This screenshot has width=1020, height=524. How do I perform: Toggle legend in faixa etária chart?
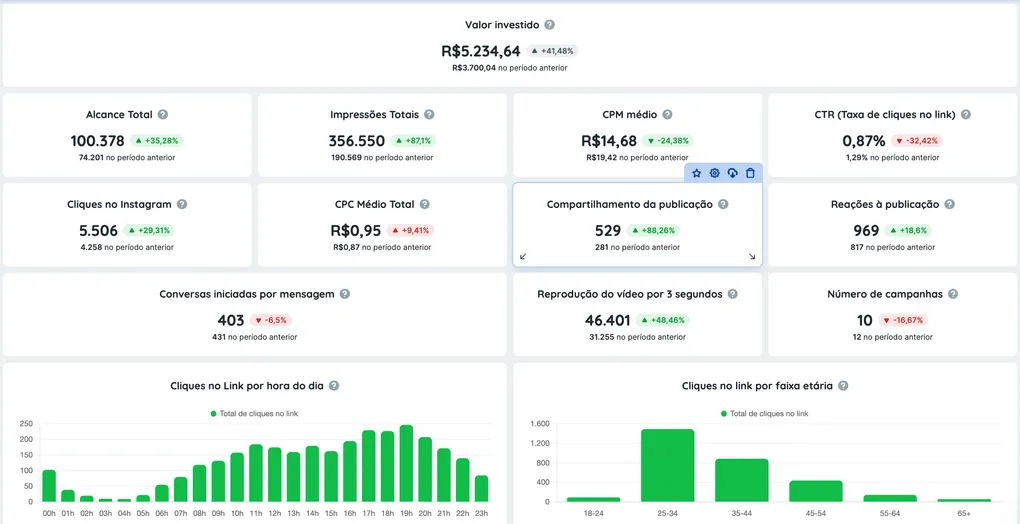pos(764,413)
